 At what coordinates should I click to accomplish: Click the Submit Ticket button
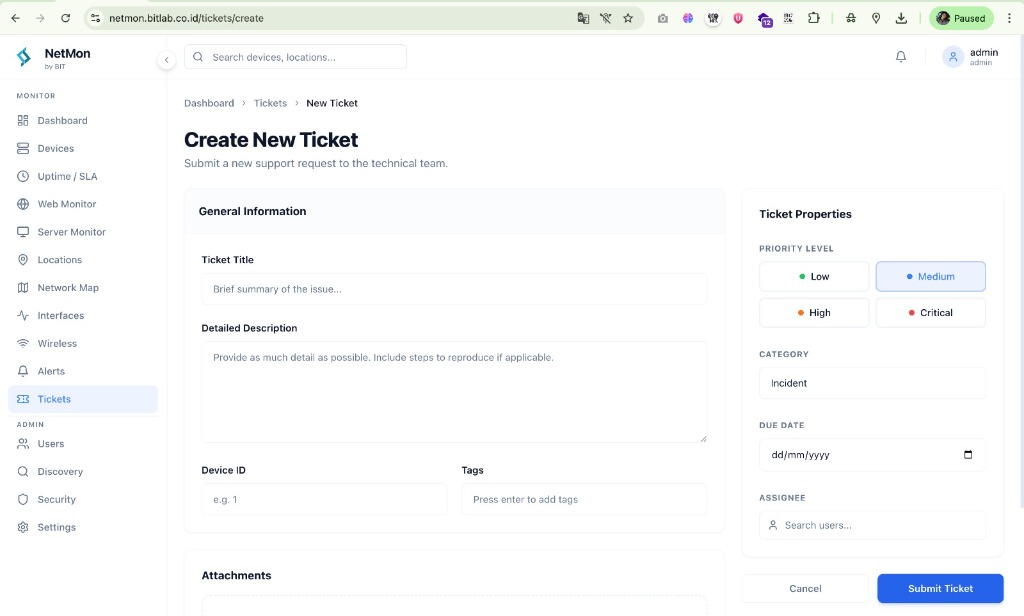pos(939,588)
